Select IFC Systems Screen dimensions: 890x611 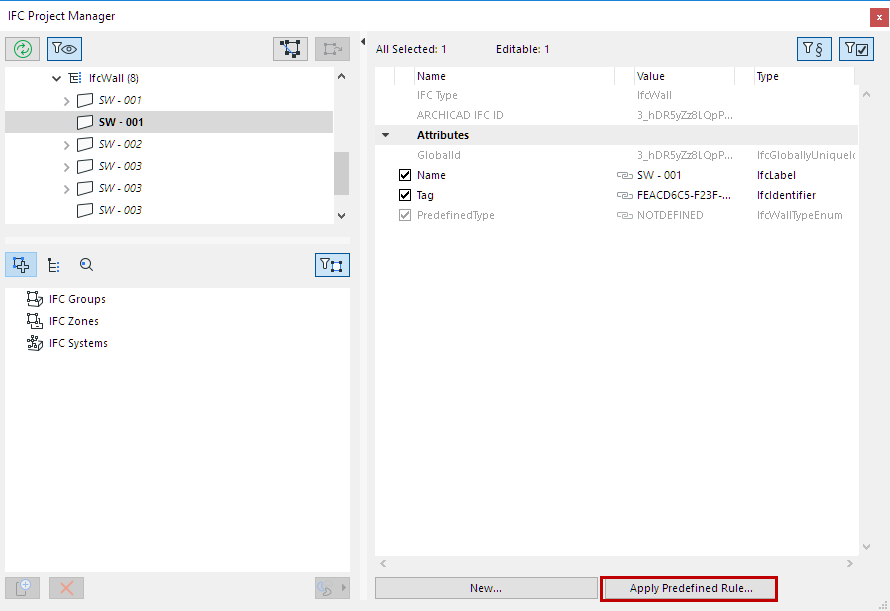78,344
